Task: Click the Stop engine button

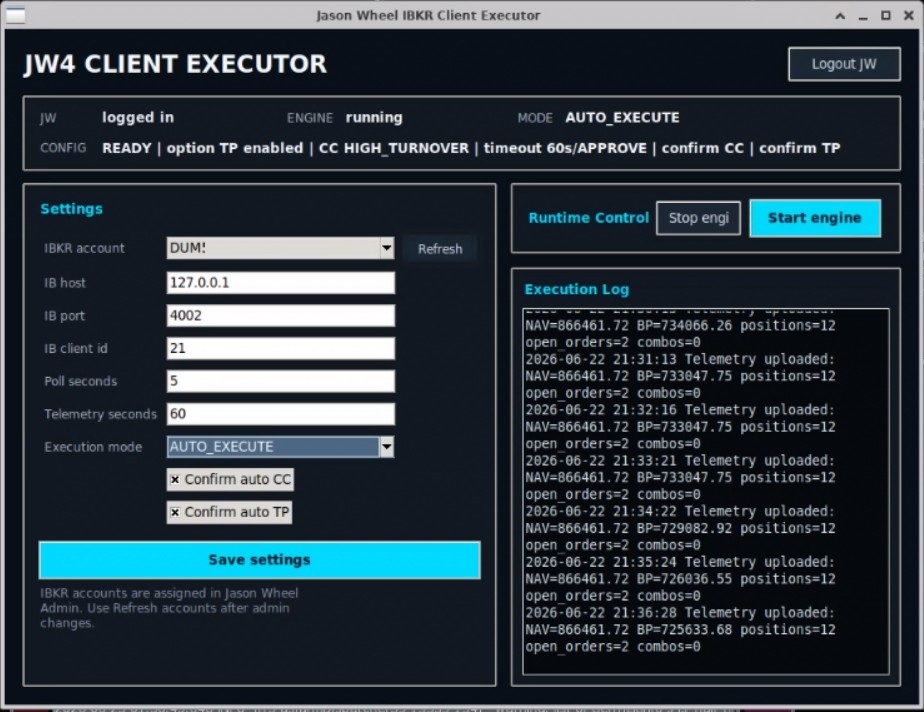Action: tap(698, 218)
